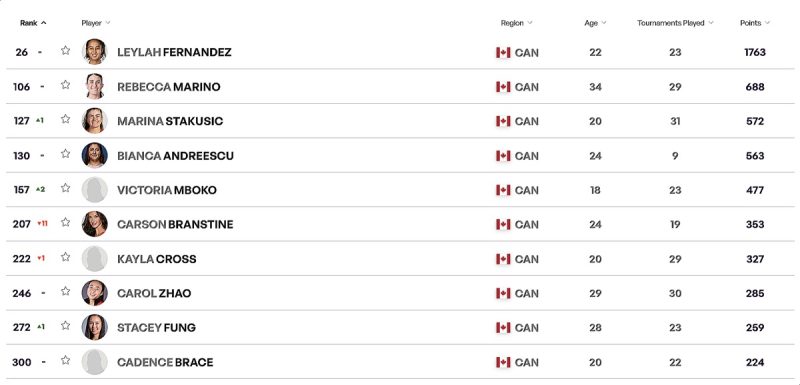The height and width of the screenshot is (385, 800).
Task: Sort by Age column header
Action: click(595, 23)
